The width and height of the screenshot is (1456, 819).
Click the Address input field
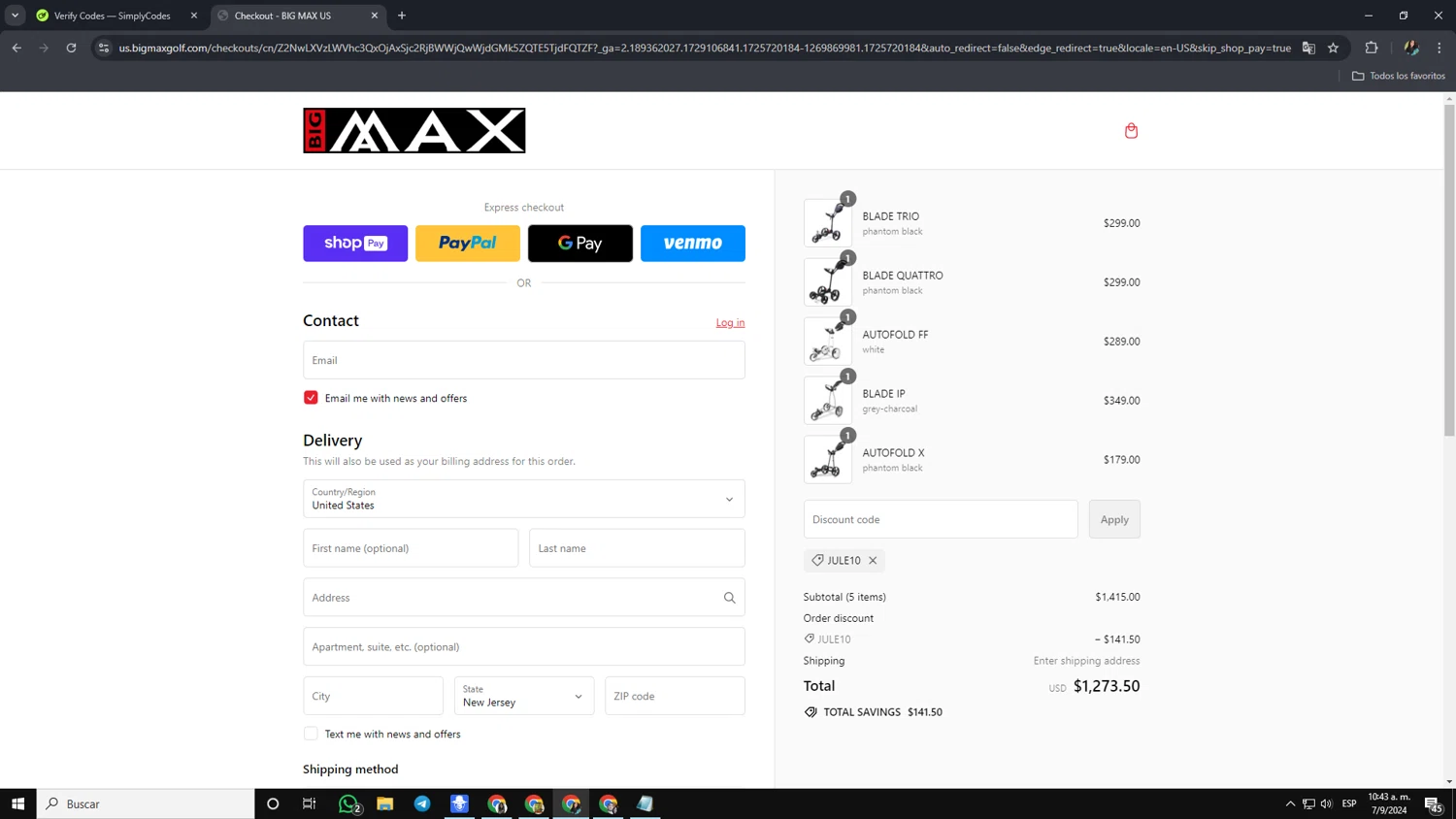524,598
